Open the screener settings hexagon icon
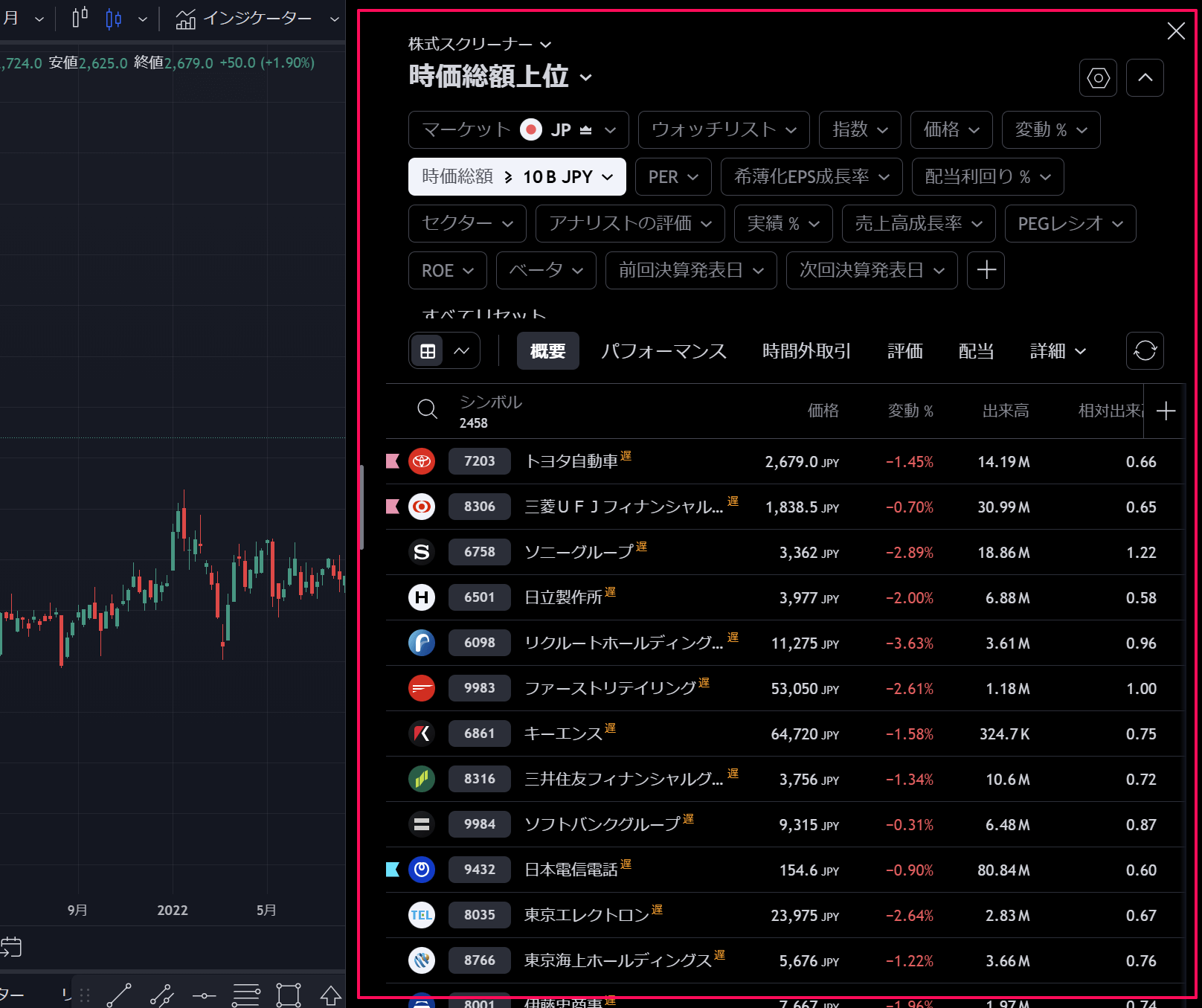Image resolution: width=1202 pixels, height=1008 pixels. [1098, 77]
